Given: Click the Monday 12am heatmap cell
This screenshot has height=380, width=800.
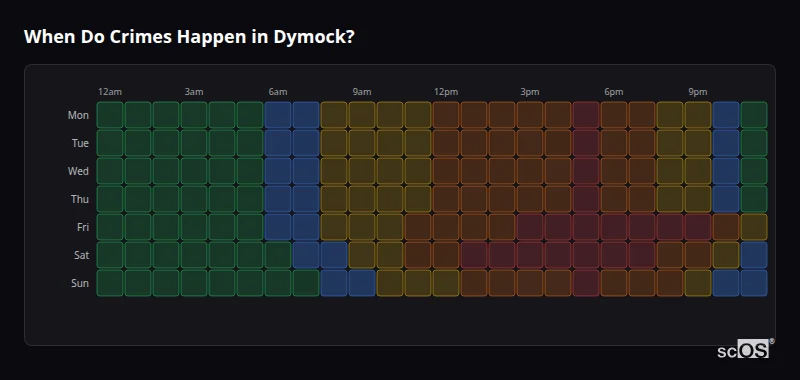Looking at the screenshot, I should (110, 115).
